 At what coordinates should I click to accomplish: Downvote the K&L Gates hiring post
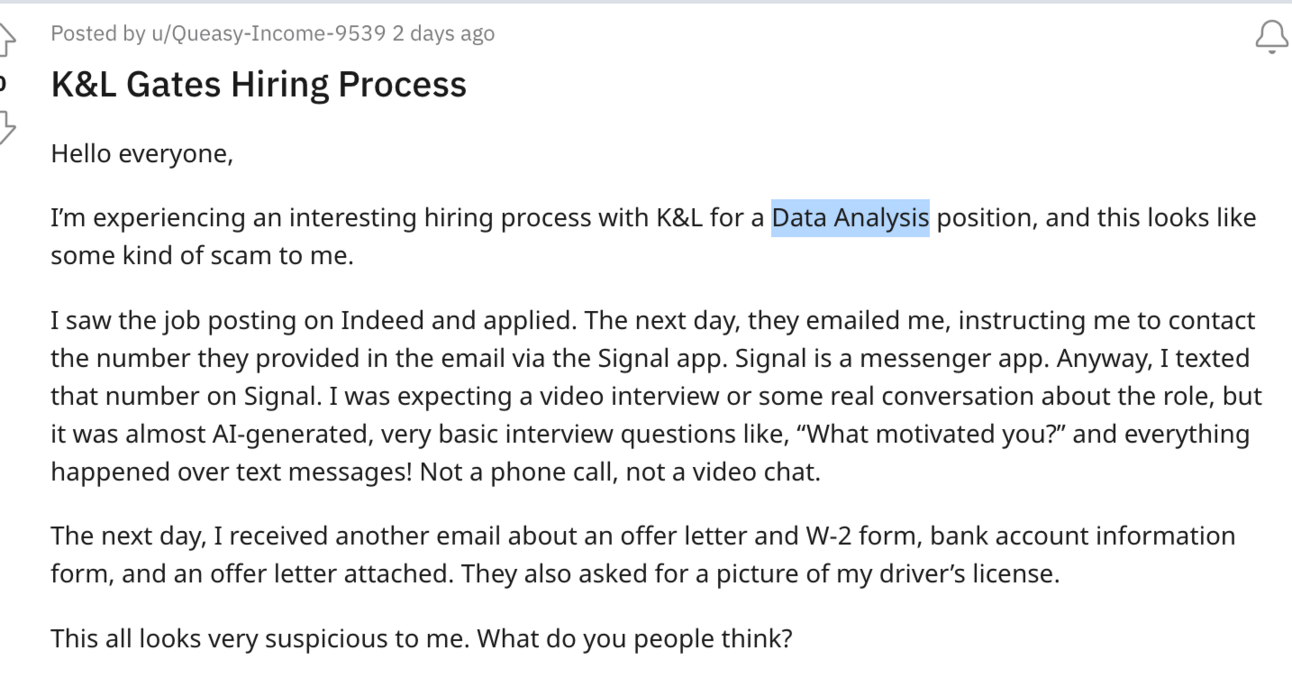pos(6,127)
